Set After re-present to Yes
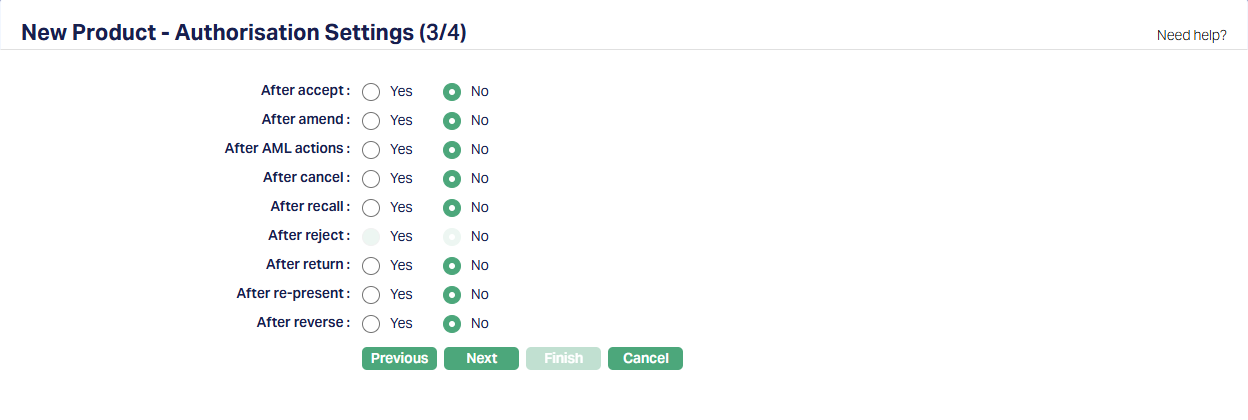 click(371, 295)
